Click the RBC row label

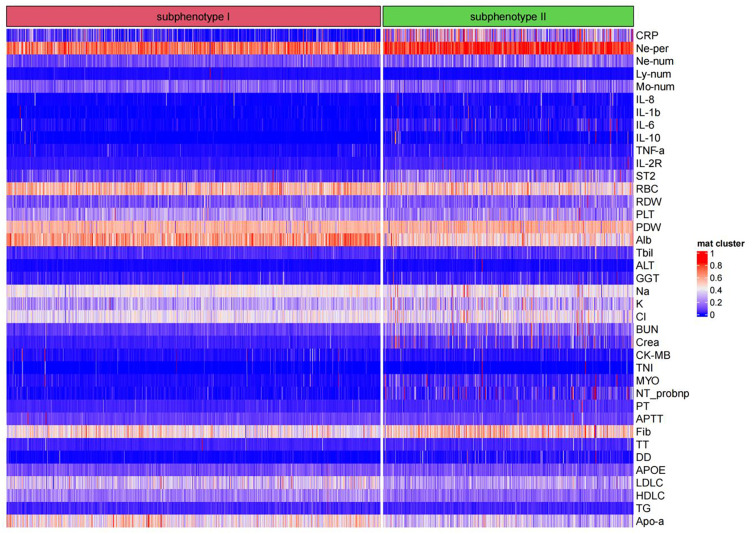click(647, 189)
